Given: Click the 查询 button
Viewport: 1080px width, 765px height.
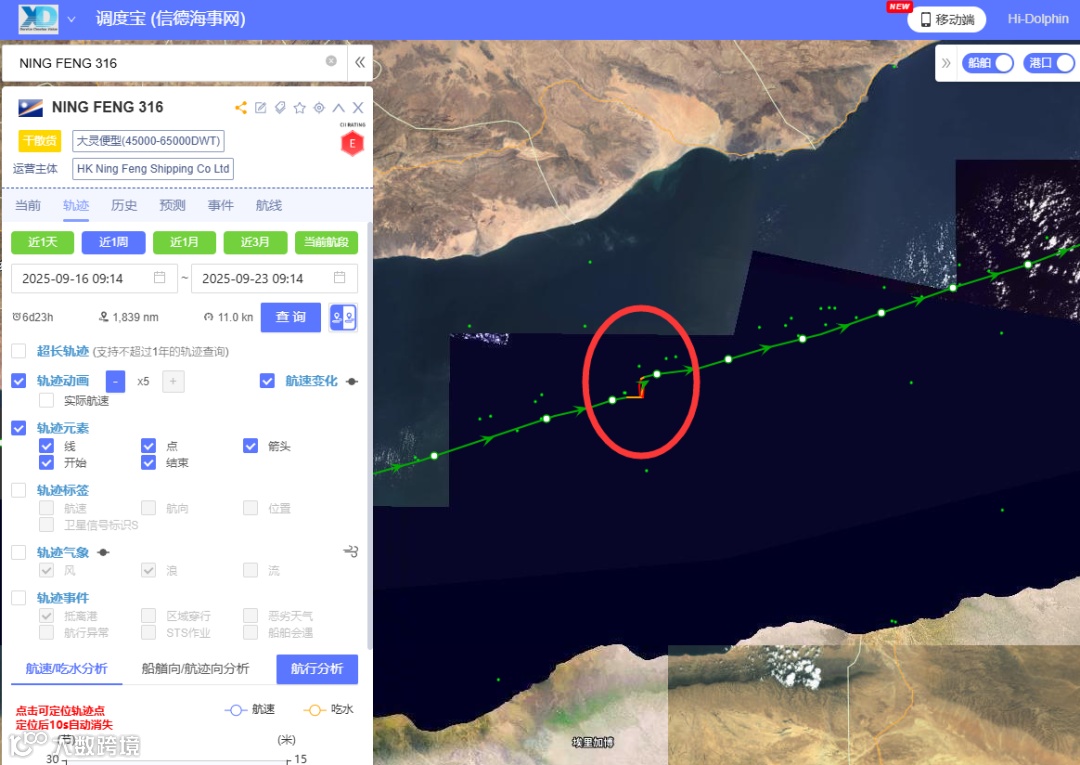Looking at the screenshot, I should pyautogui.click(x=291, y=317).
